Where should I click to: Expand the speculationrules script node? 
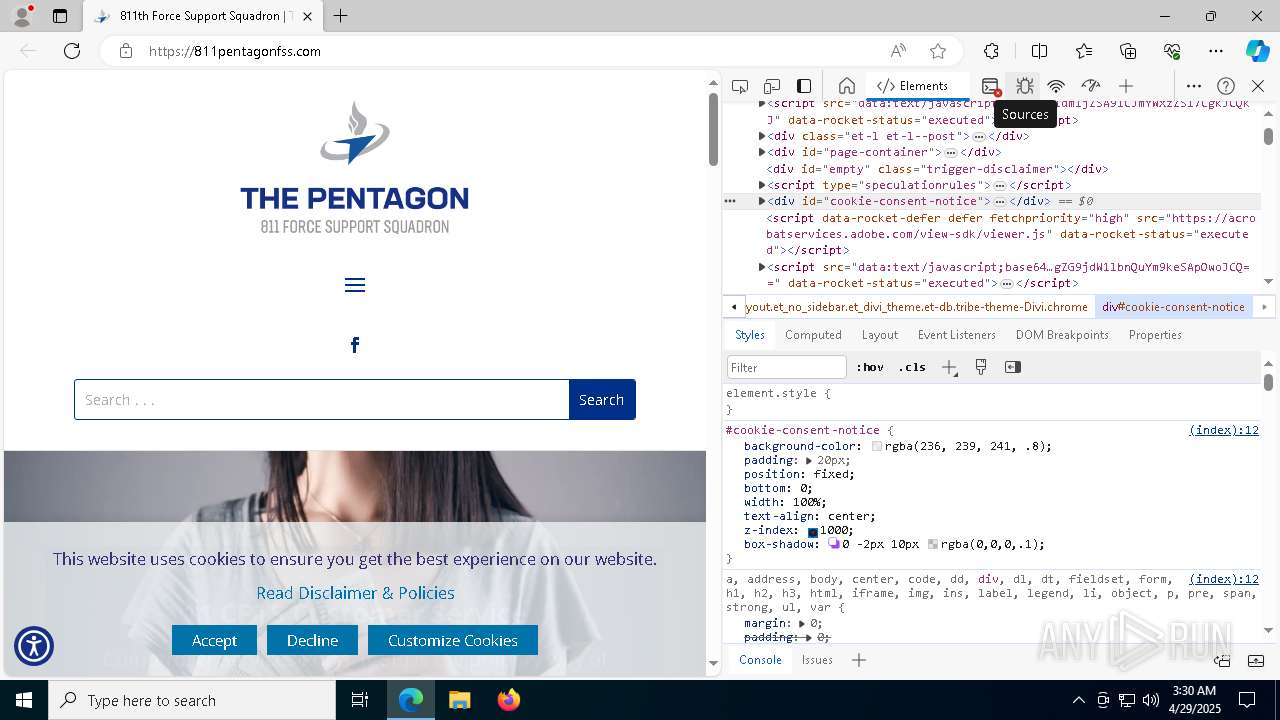point(762,185)
